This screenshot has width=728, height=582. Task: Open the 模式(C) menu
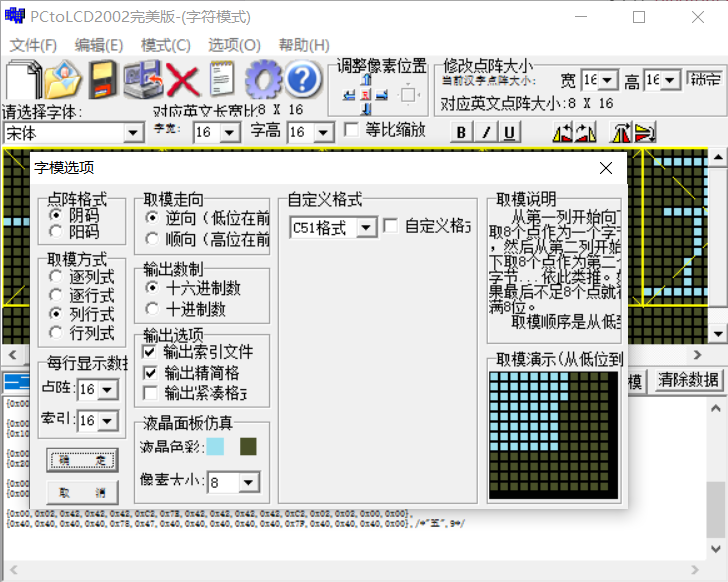pos(166,45)
